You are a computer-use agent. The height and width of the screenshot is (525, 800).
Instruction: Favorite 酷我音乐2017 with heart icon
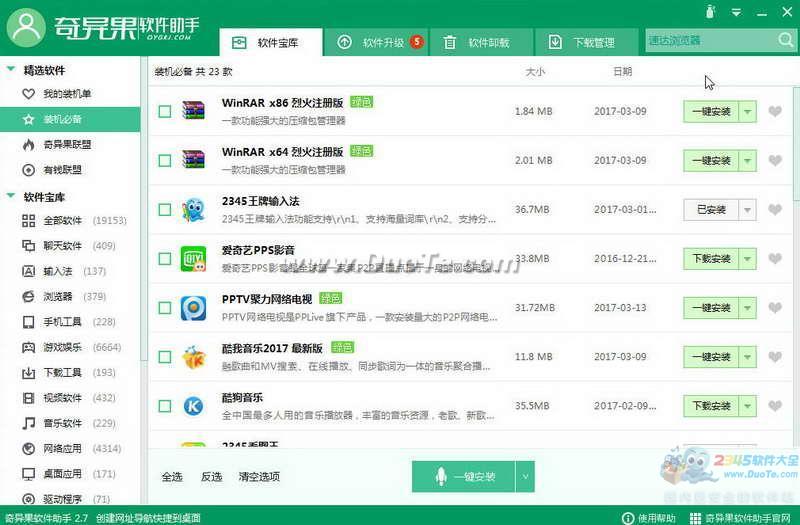click(775, 357)
